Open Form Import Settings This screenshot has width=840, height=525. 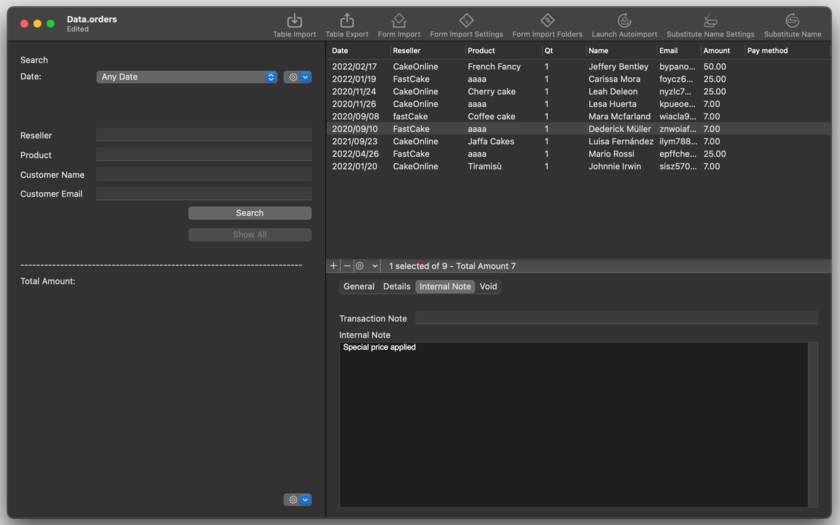point(466,26)
